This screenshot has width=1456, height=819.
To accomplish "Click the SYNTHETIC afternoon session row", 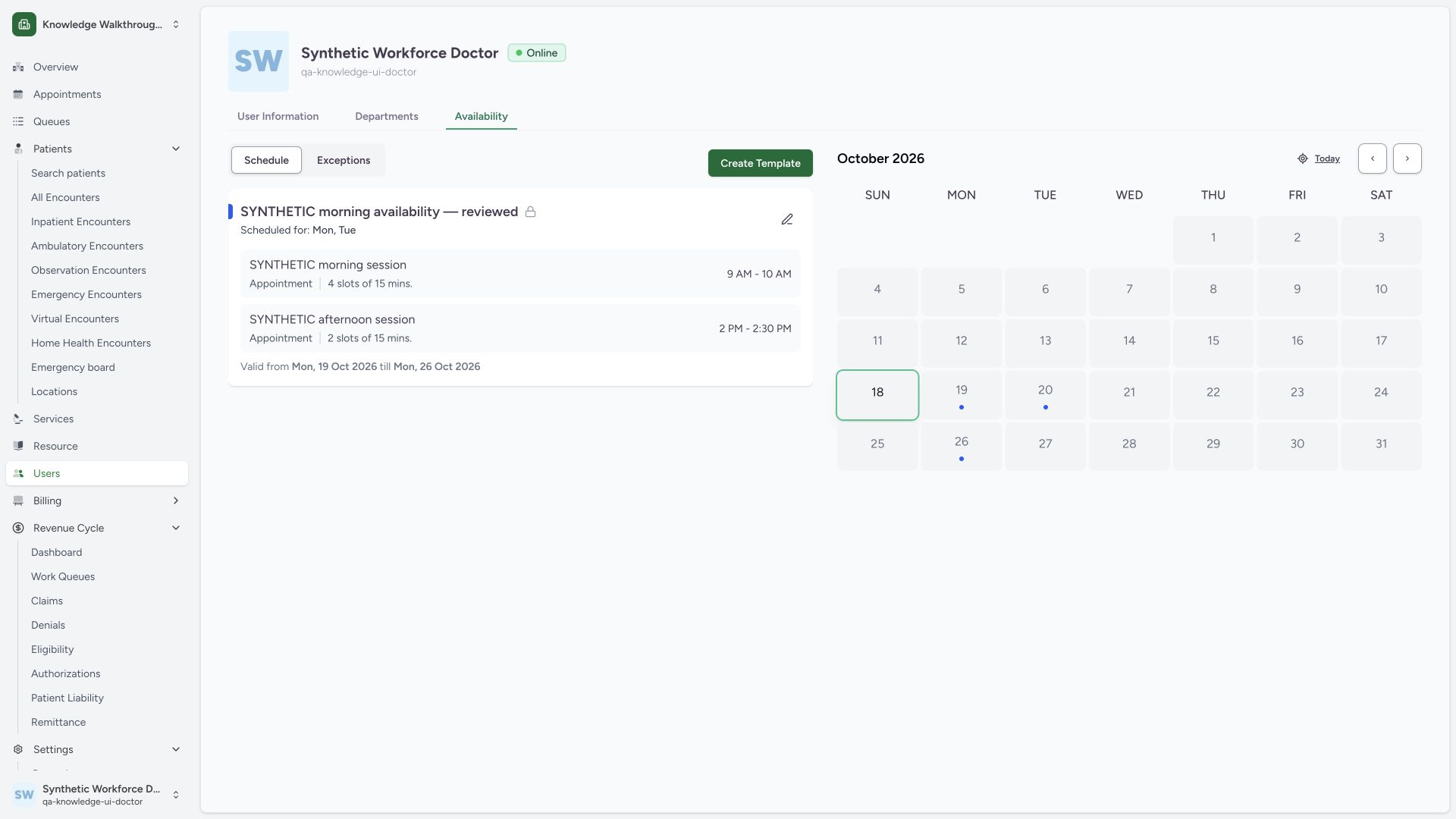I will tap(520, 328).
